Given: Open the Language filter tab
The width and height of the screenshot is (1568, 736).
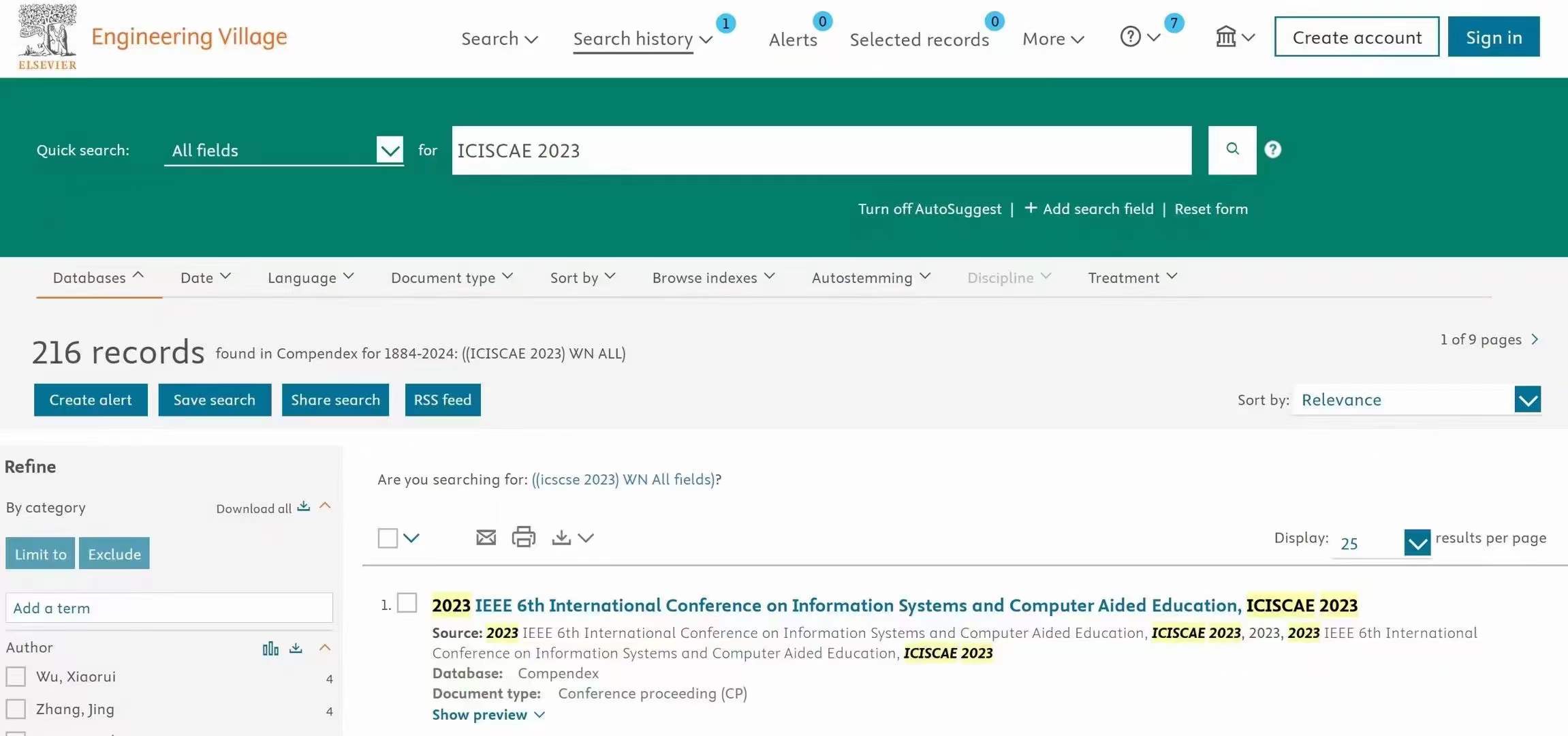Looking at the screenshot, I should (x=311, y=277).
